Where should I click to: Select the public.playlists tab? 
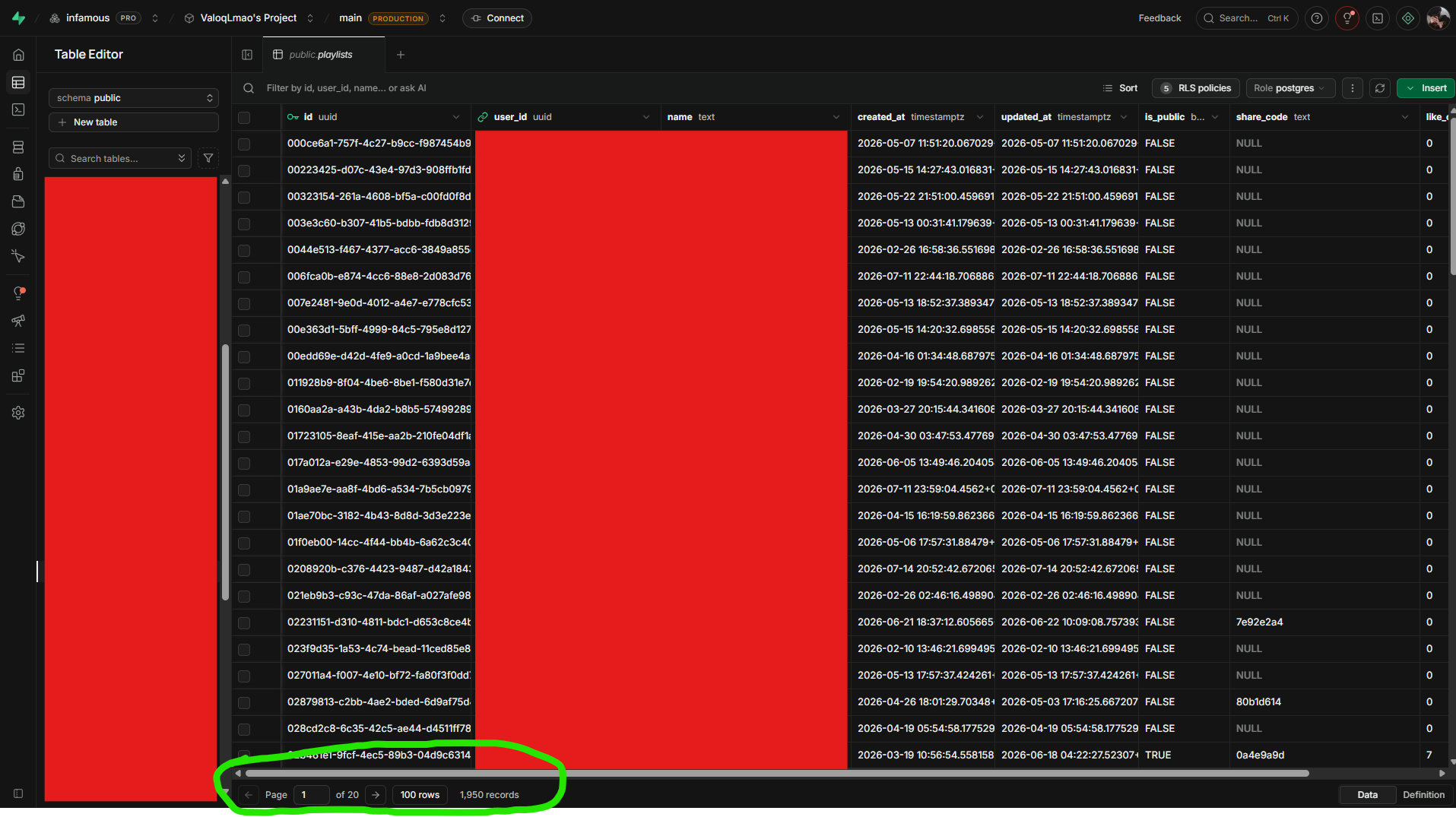tap(320, 55)
